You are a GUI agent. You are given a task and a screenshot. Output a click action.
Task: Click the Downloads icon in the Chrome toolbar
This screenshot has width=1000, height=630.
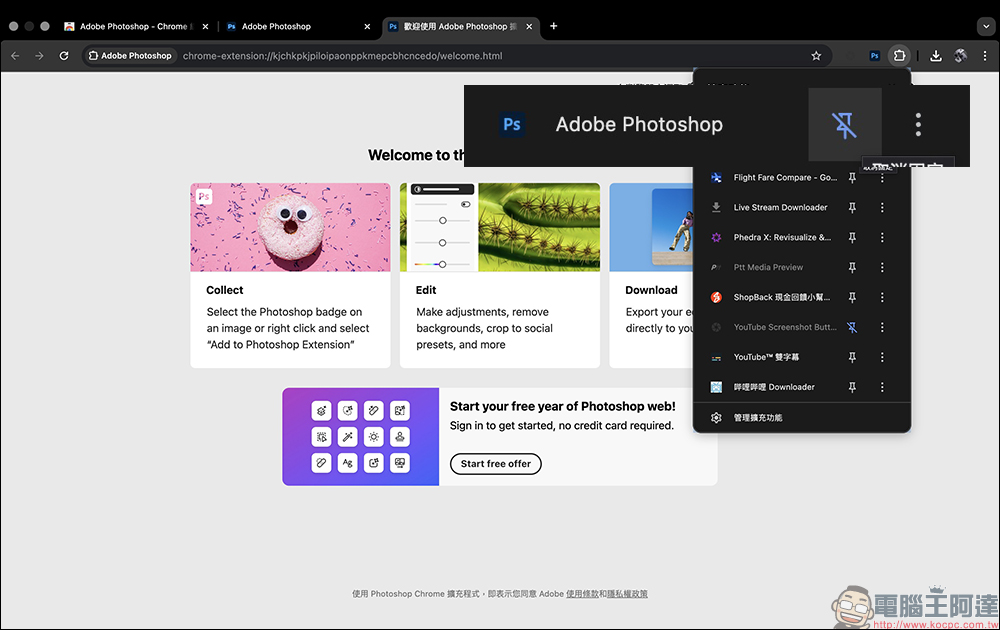click(936, 56)
